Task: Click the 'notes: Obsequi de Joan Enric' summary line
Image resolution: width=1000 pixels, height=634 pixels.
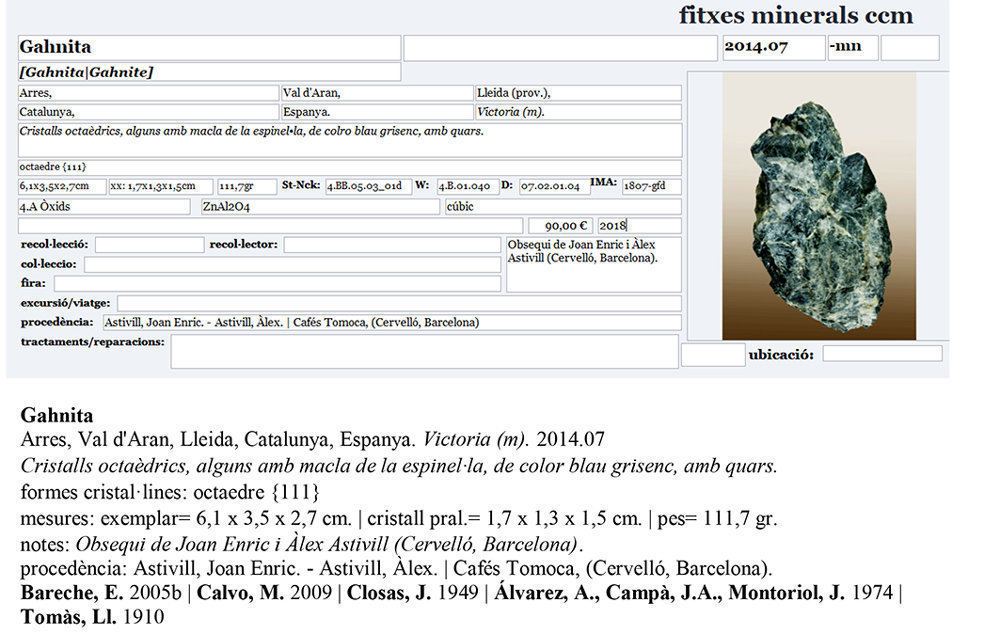Action: (x=302, y=544)
